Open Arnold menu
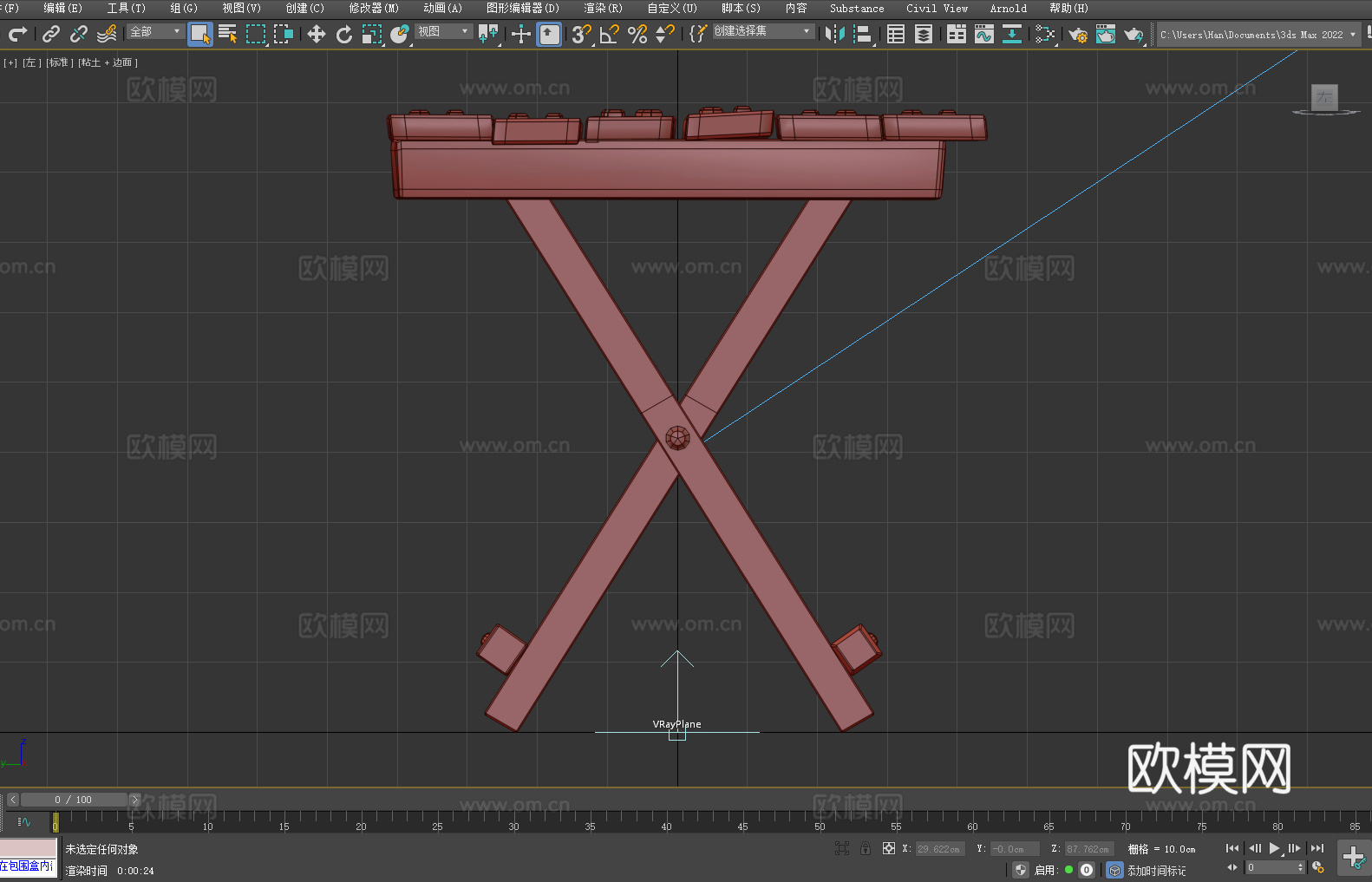The height and width of the screenshot is (882, 1372). pos(1009,8)
